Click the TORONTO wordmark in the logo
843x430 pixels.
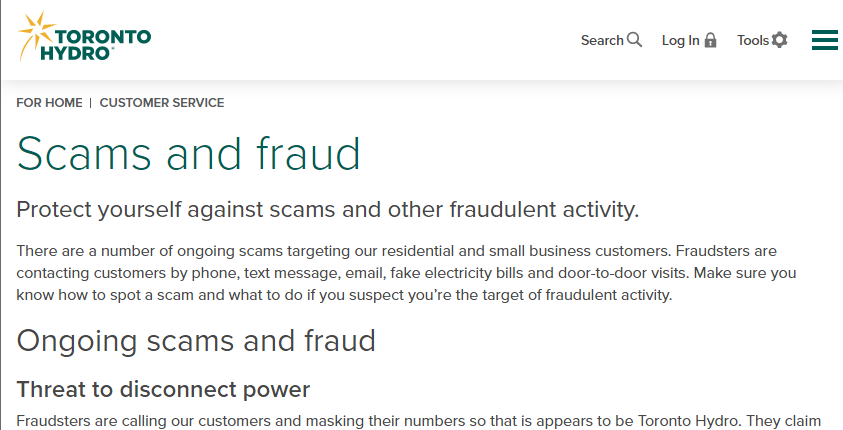coord(103,37)
